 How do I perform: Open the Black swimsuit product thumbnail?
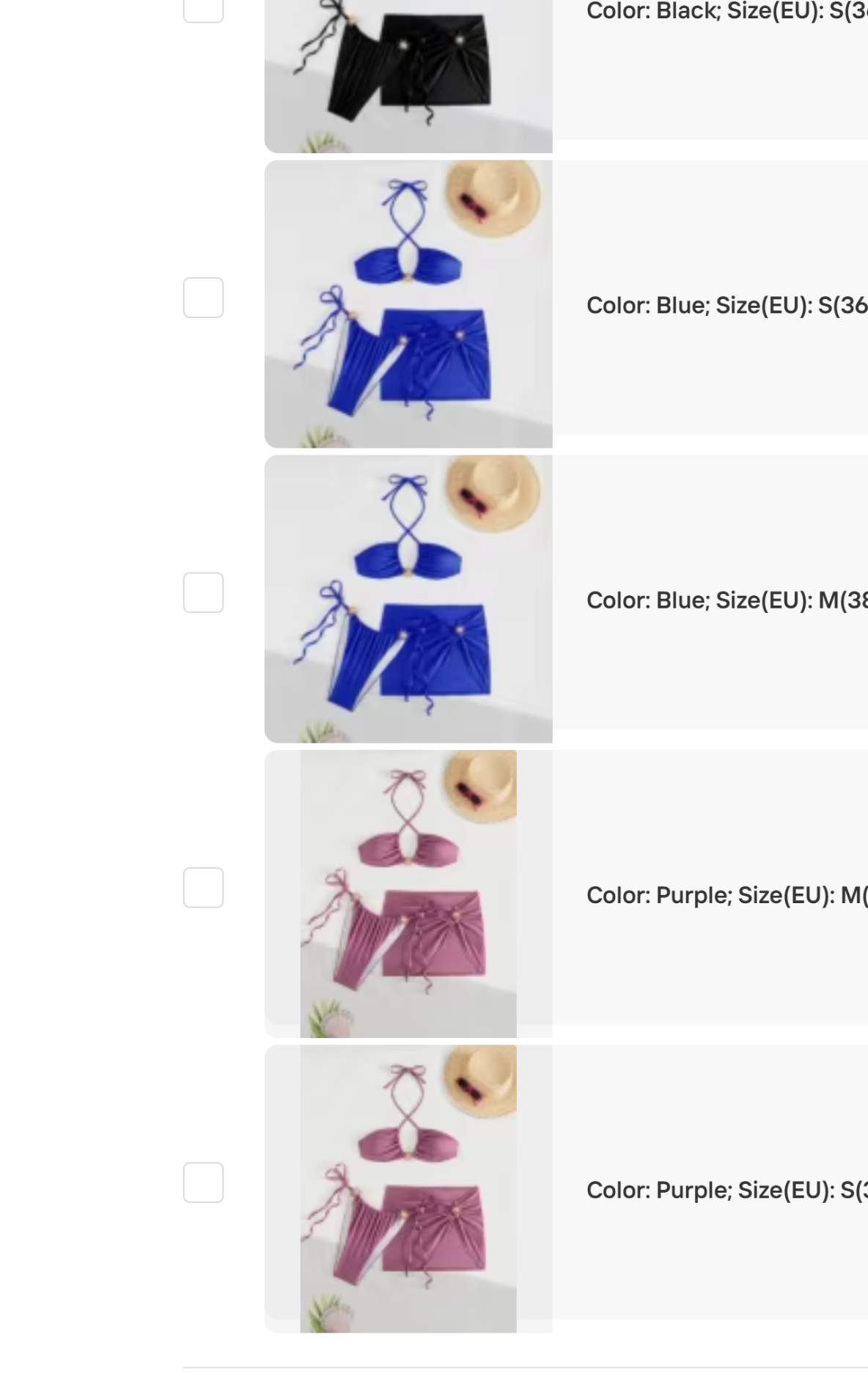coord(408,76)
